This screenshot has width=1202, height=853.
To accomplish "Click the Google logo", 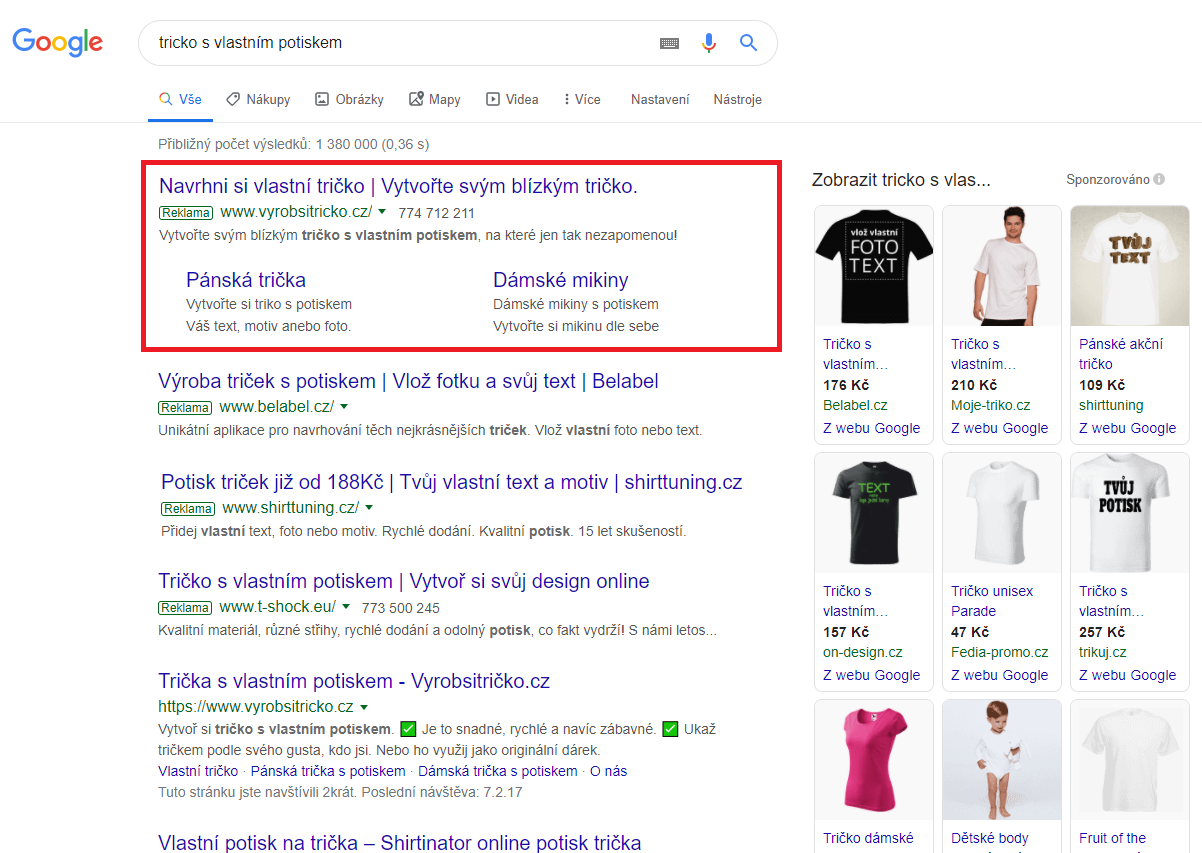I will pos(57,42).
